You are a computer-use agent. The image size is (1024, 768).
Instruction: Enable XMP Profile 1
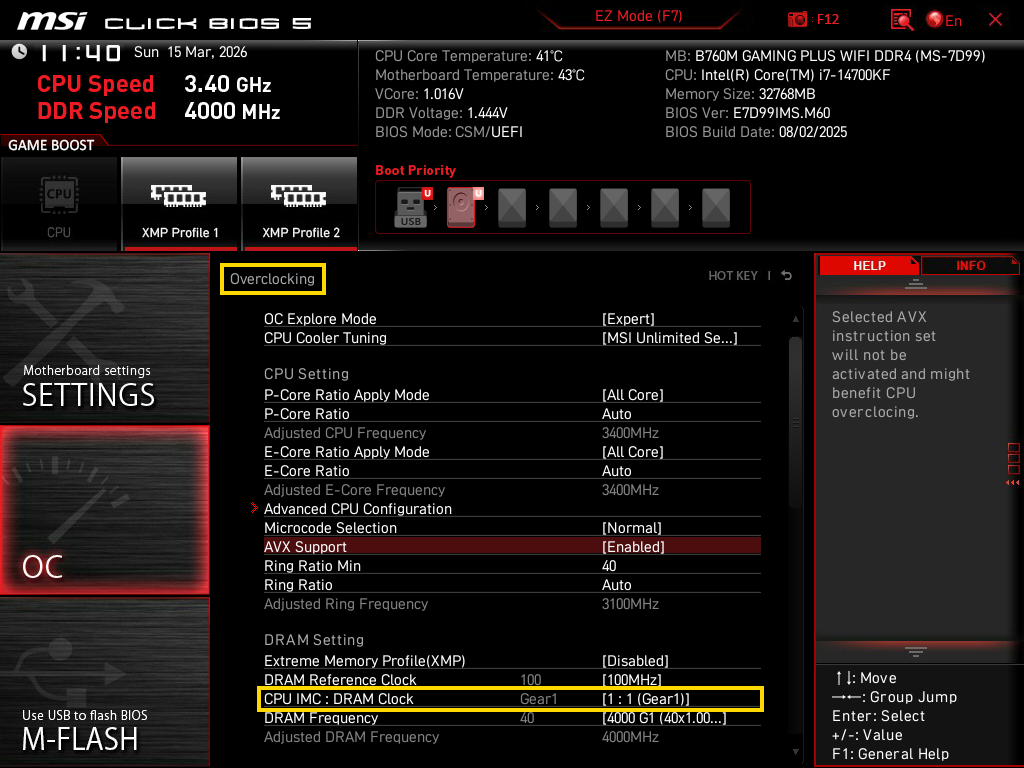[180, 204]
